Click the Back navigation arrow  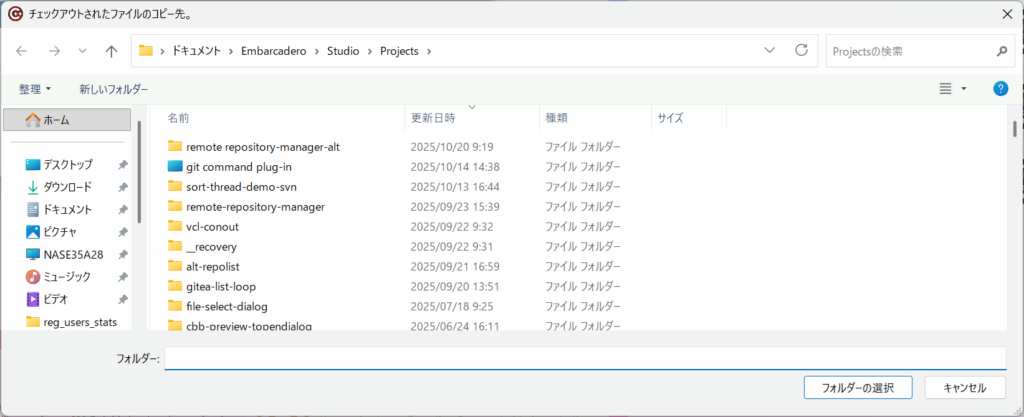pyautogui.click(x=22, y=51)
